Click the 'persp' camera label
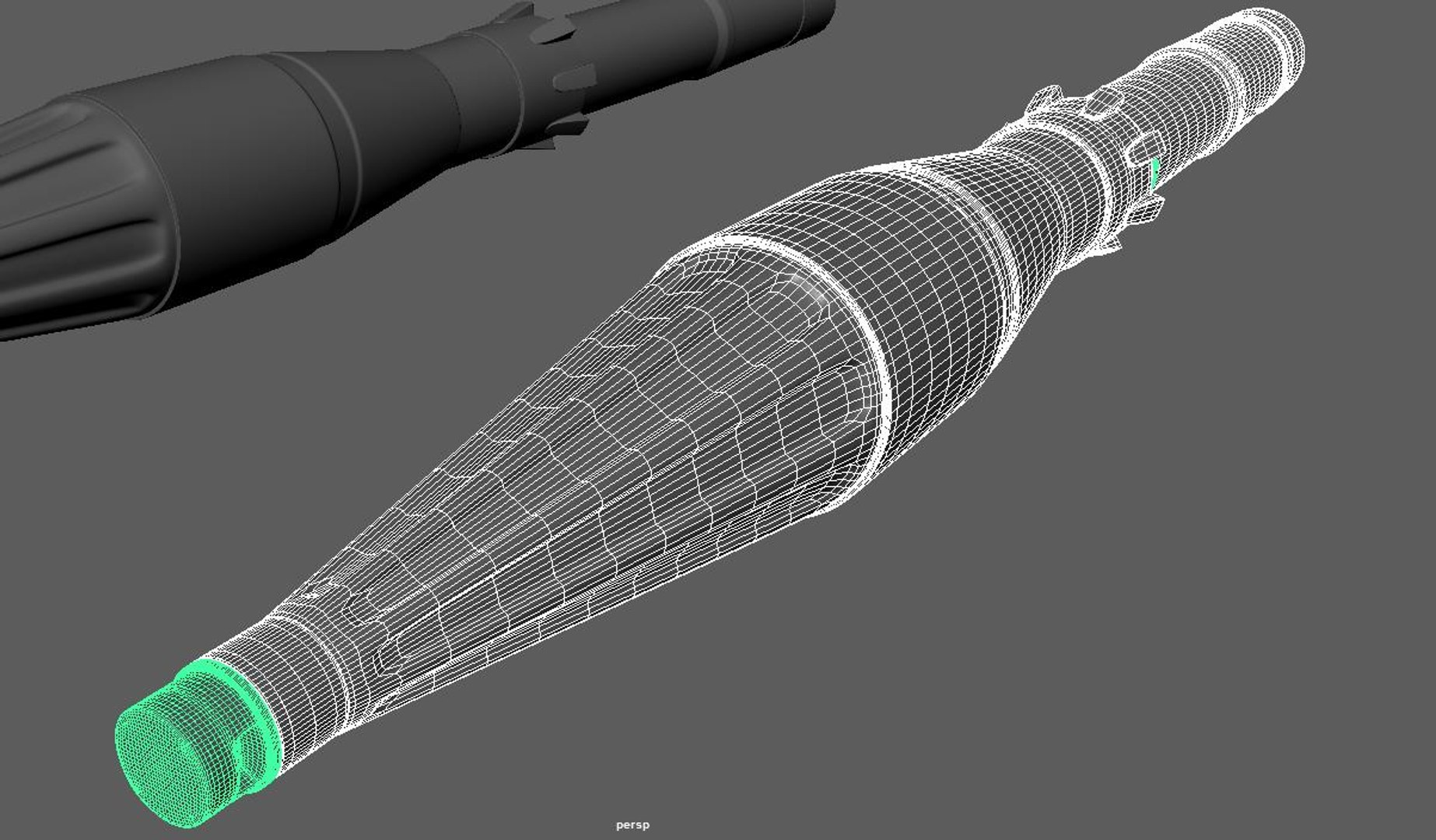1436x840 pixels. (632, 825)
